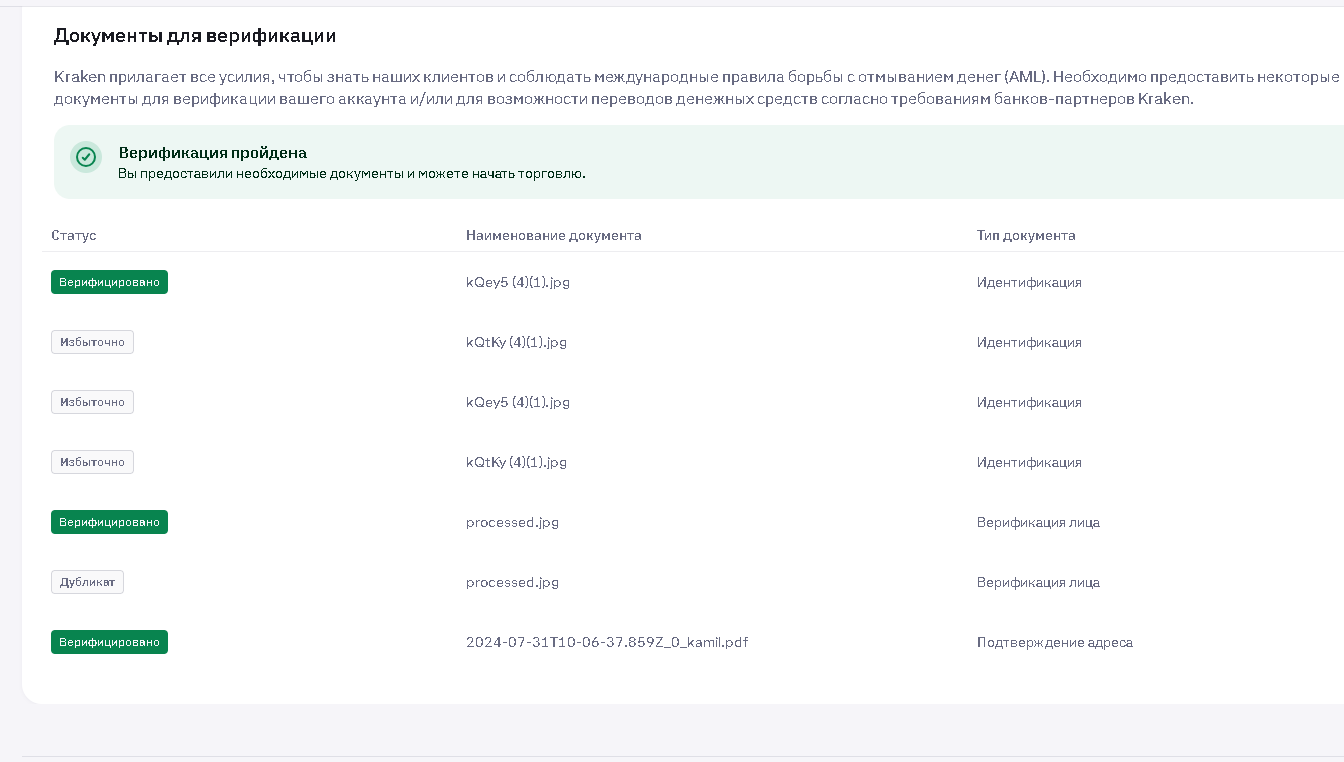The height and width of the screenshot is (762, 1344).
Task: Open the verified processed.jpg document
Action: click(512, 522)
